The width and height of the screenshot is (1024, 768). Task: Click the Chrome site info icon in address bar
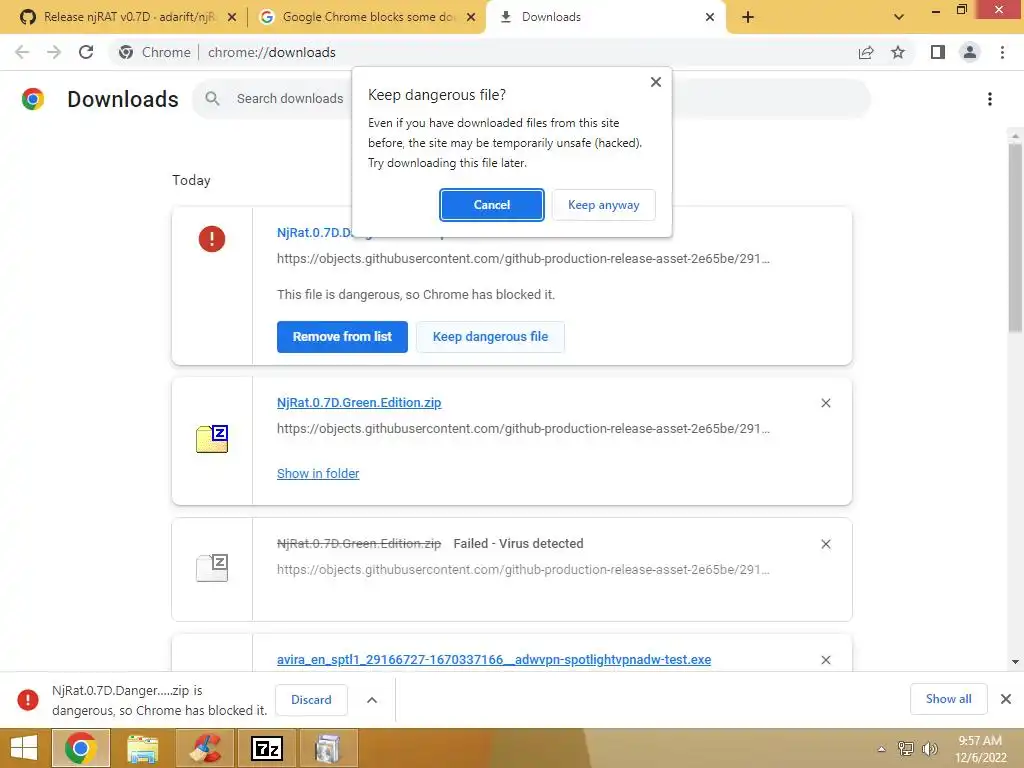[x=126, y=52]
